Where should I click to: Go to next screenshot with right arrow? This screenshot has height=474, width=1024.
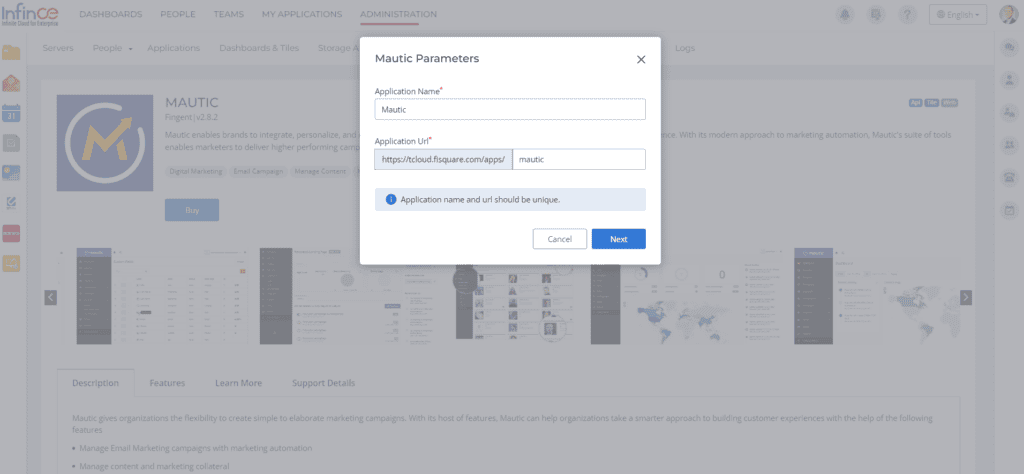(966, 298)
